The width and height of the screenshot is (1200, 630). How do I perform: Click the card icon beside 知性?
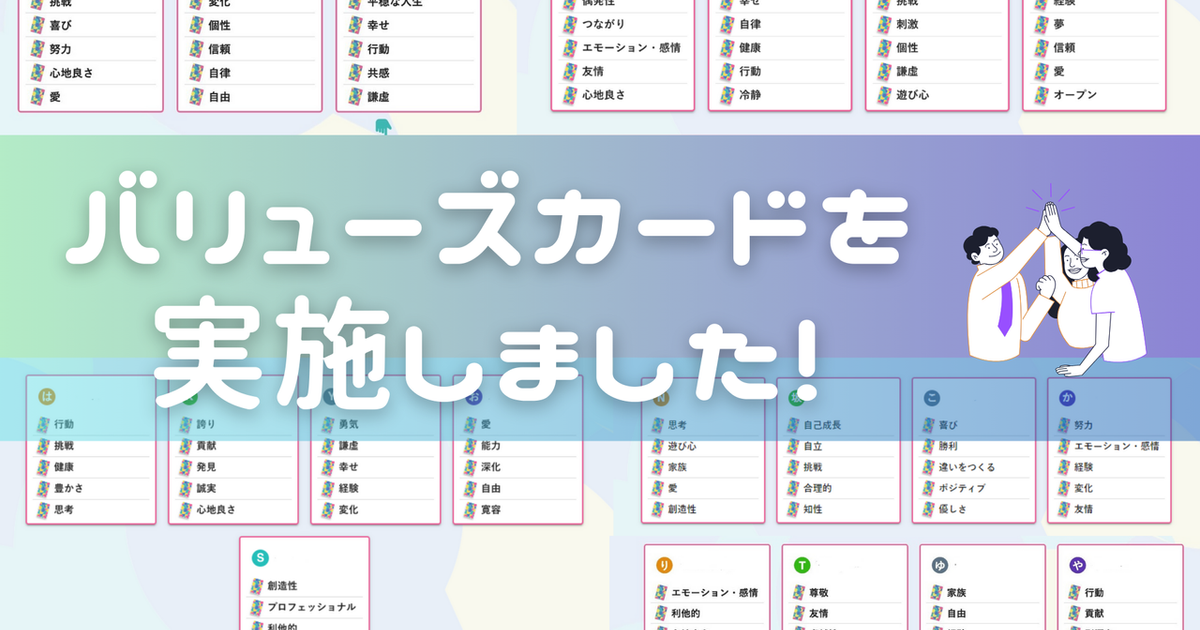[792, 509]
